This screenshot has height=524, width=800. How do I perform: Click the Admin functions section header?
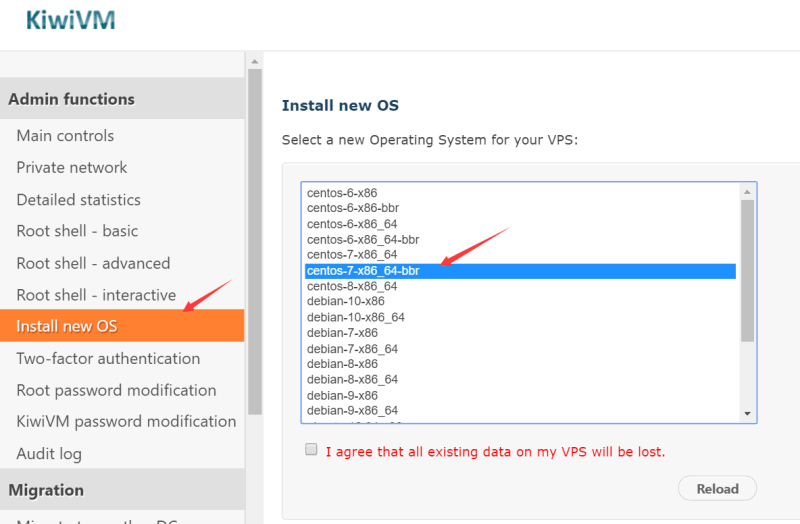[122, 99]
